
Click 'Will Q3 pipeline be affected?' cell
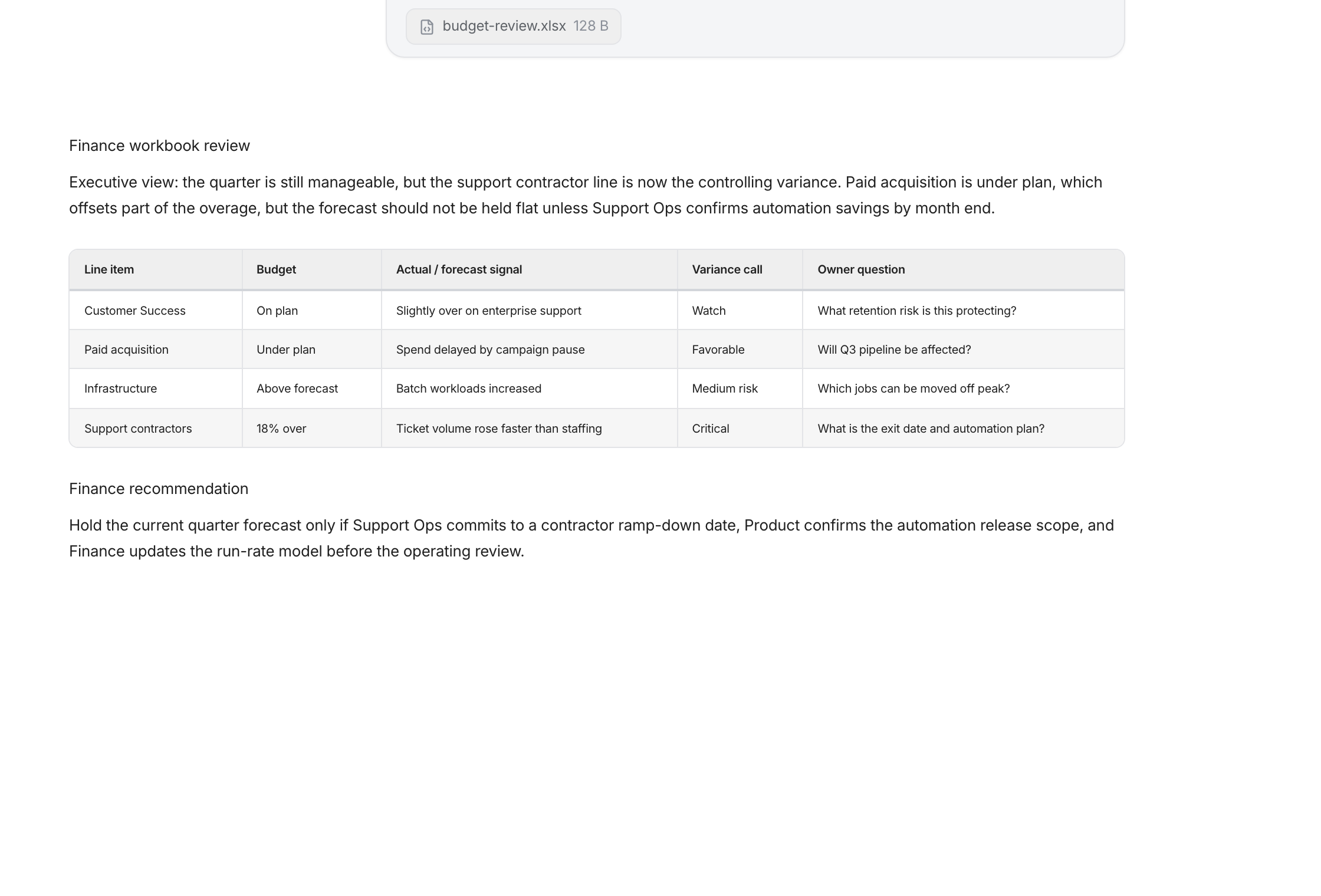tap(893, 350)
